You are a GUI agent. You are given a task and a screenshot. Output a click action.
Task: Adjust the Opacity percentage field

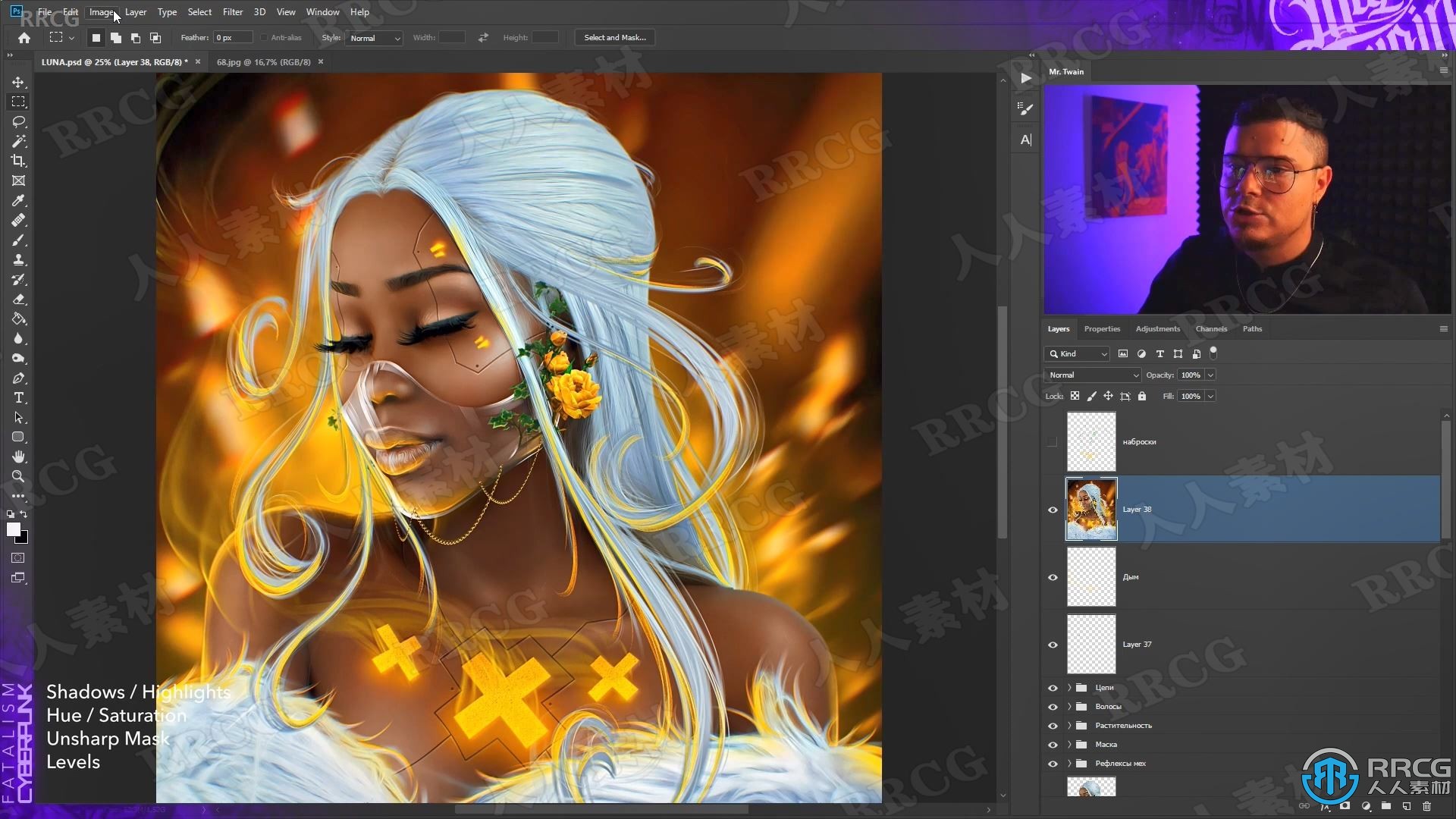coord(1190,374)
